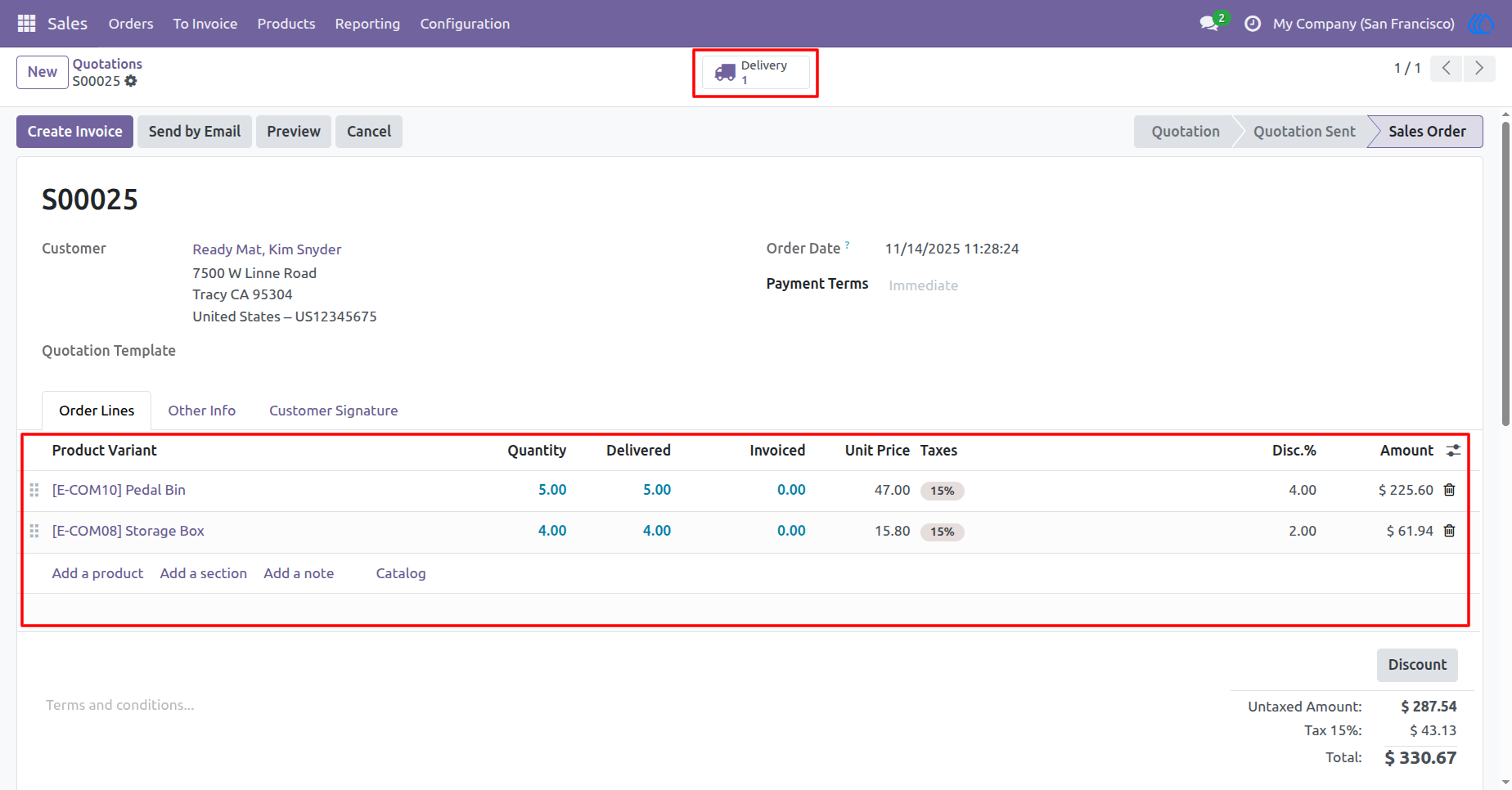Delete the Pedal Bin order line
Image resolution: width=1512 pixels, height=790 pixels.
[x=1449, y=490]
